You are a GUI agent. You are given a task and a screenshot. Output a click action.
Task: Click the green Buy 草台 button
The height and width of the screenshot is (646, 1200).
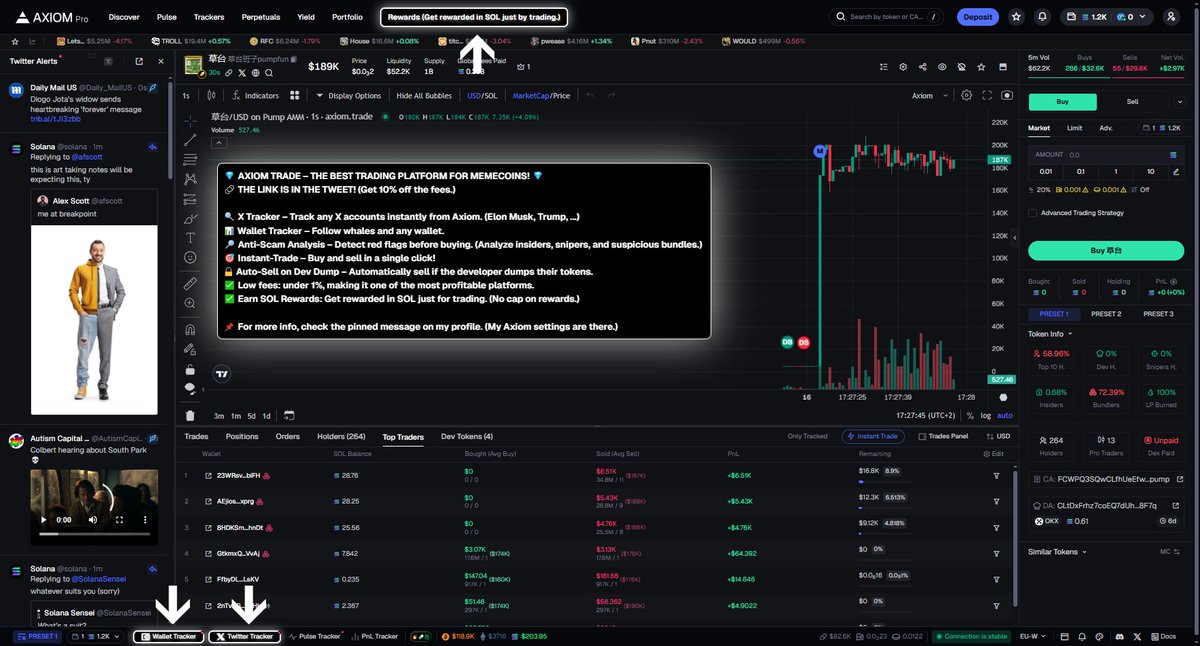click(1106, 250)
